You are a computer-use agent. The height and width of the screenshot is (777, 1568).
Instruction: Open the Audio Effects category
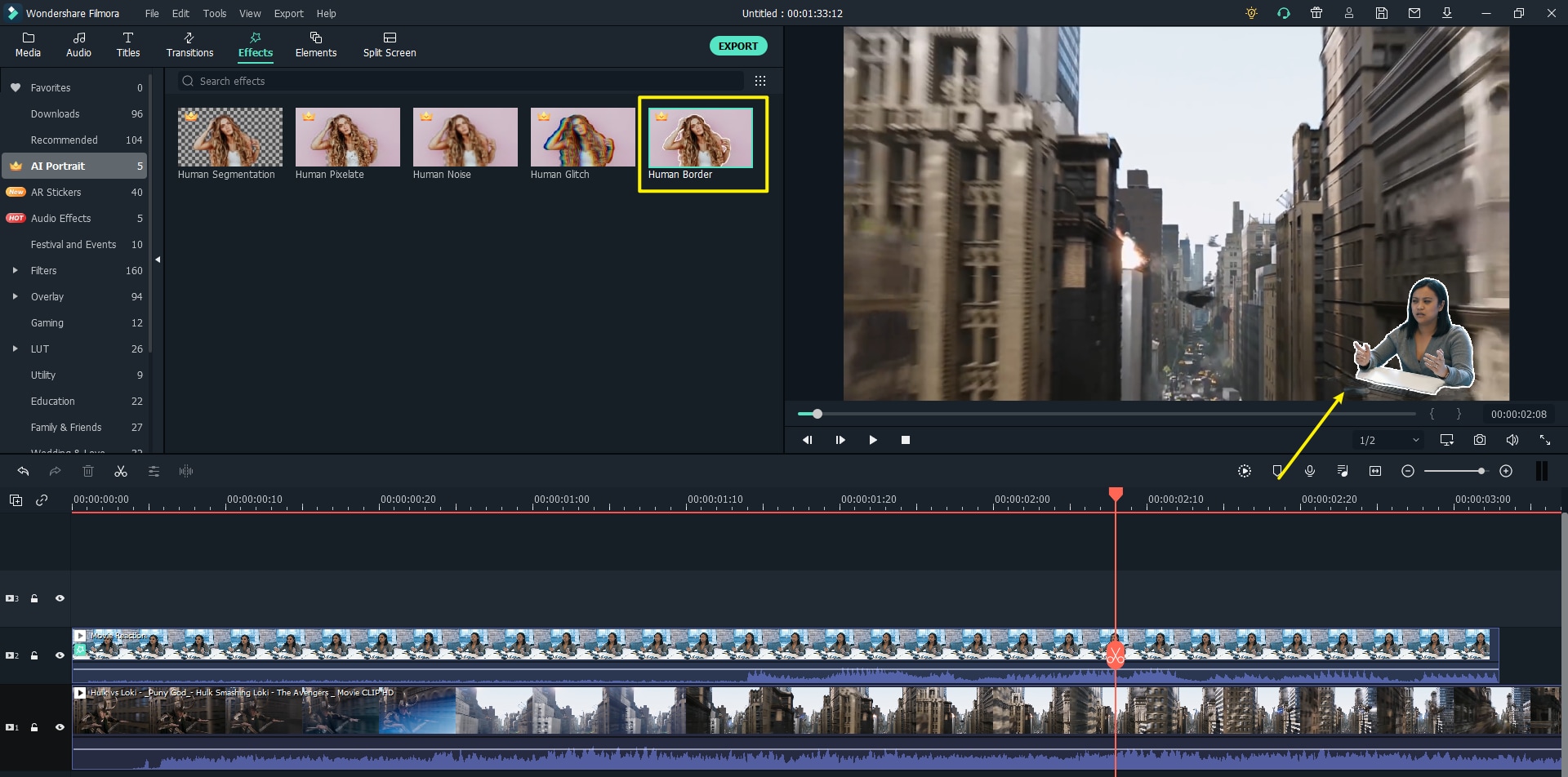point(74,218)
